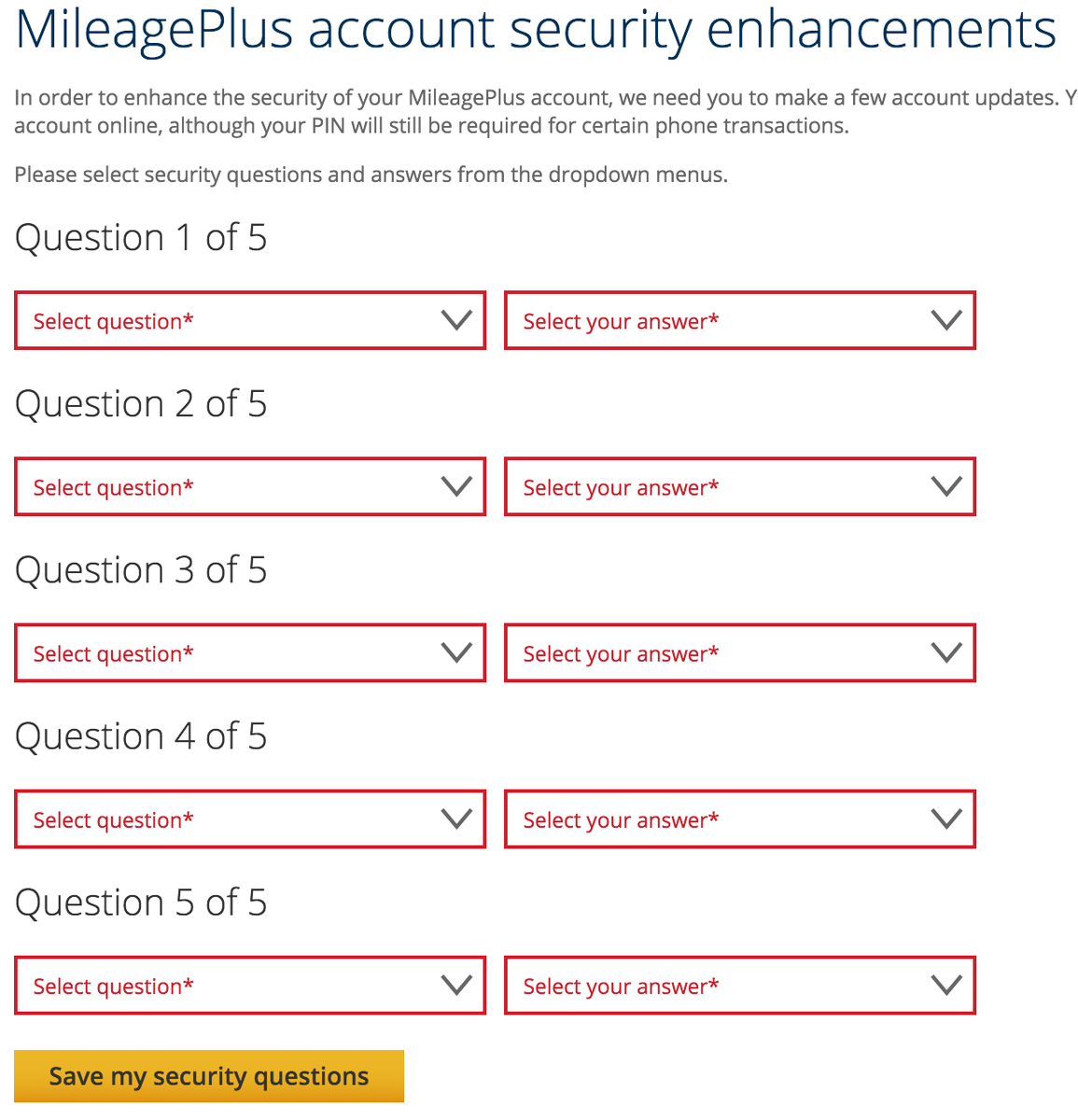Click the chevron arrow on Question 4's question dropdown
This screenshot has height=1120, width=1078.
coord(456,819)
